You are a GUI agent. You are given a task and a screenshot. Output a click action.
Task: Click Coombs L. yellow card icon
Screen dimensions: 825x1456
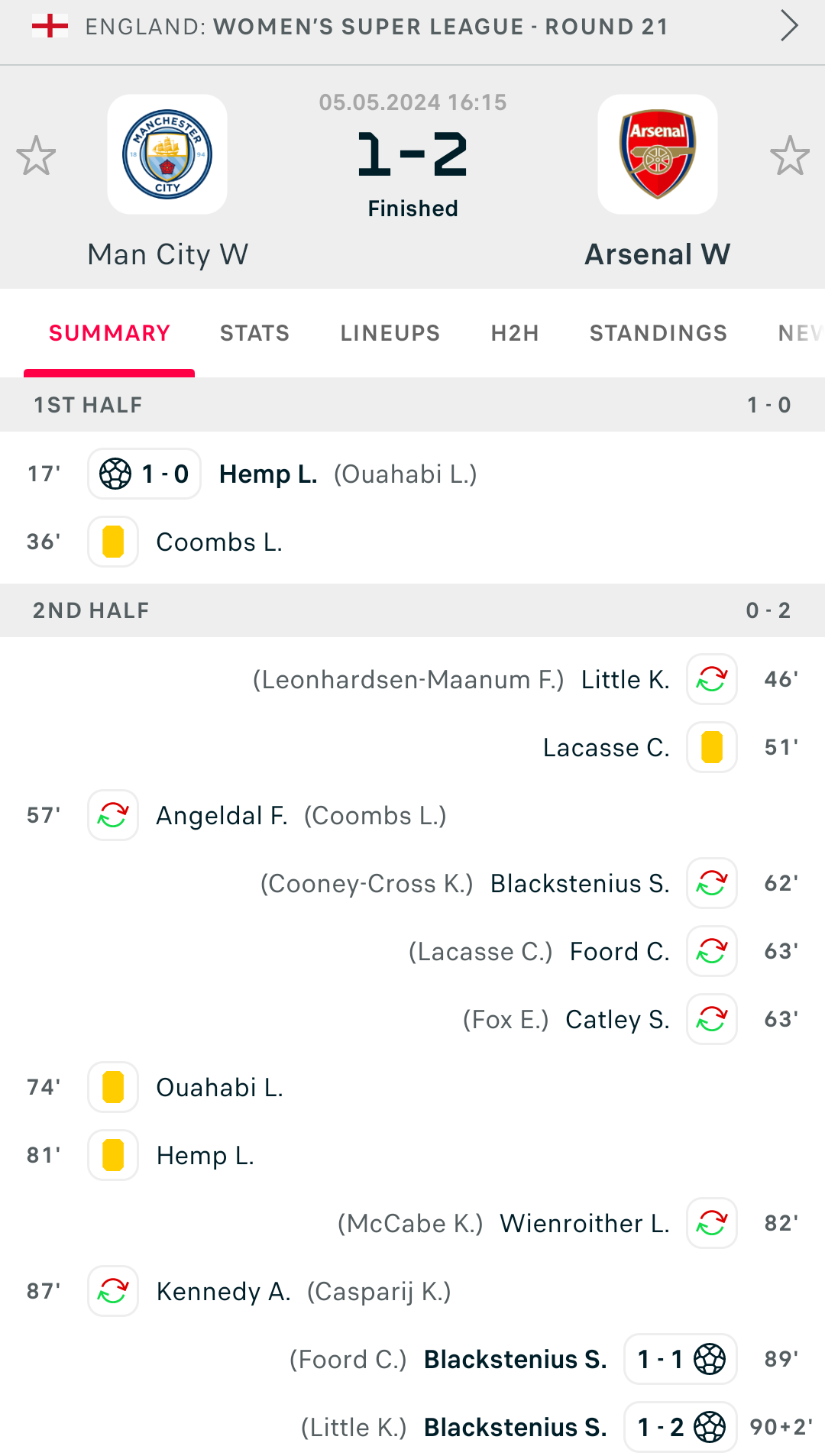(113, 542)
